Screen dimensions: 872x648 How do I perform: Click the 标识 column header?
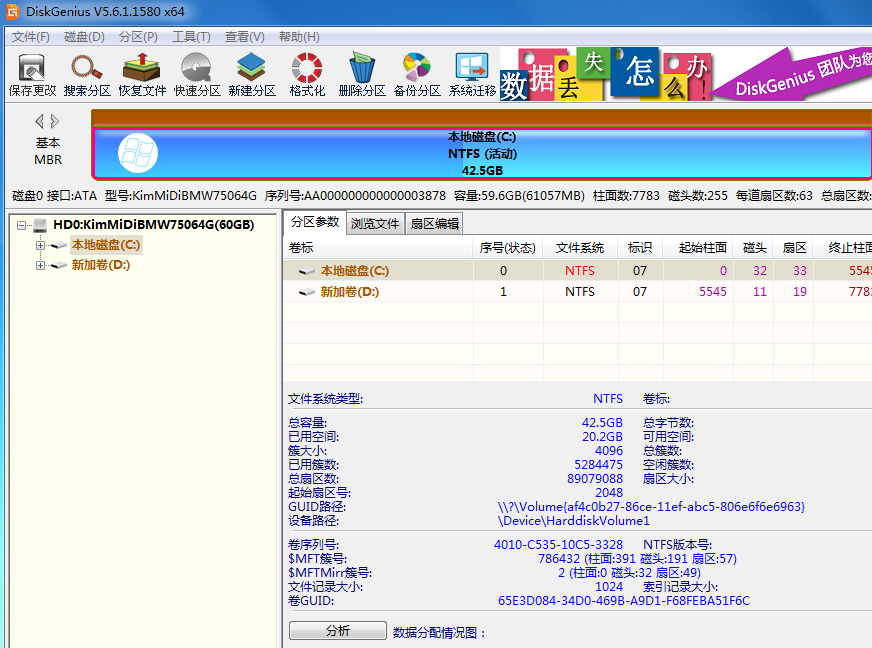pyautogui.click(x=640, y=248)
